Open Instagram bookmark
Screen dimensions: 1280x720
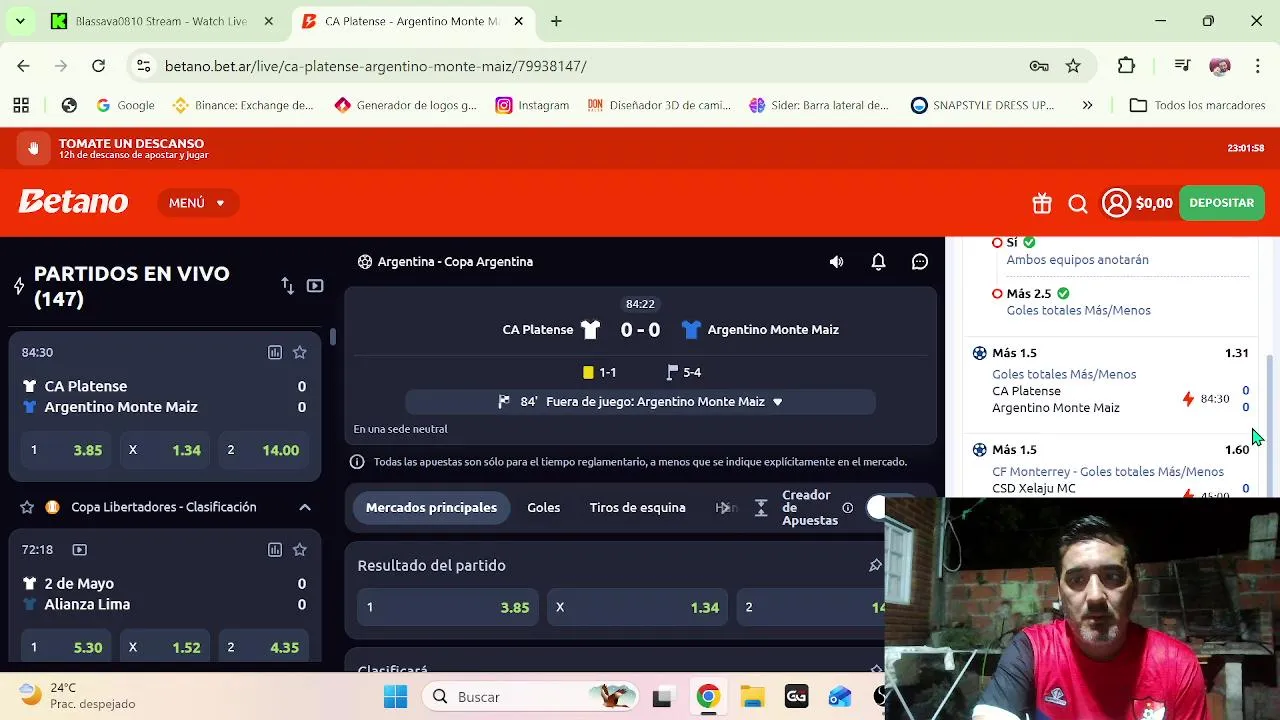point(532,105)
